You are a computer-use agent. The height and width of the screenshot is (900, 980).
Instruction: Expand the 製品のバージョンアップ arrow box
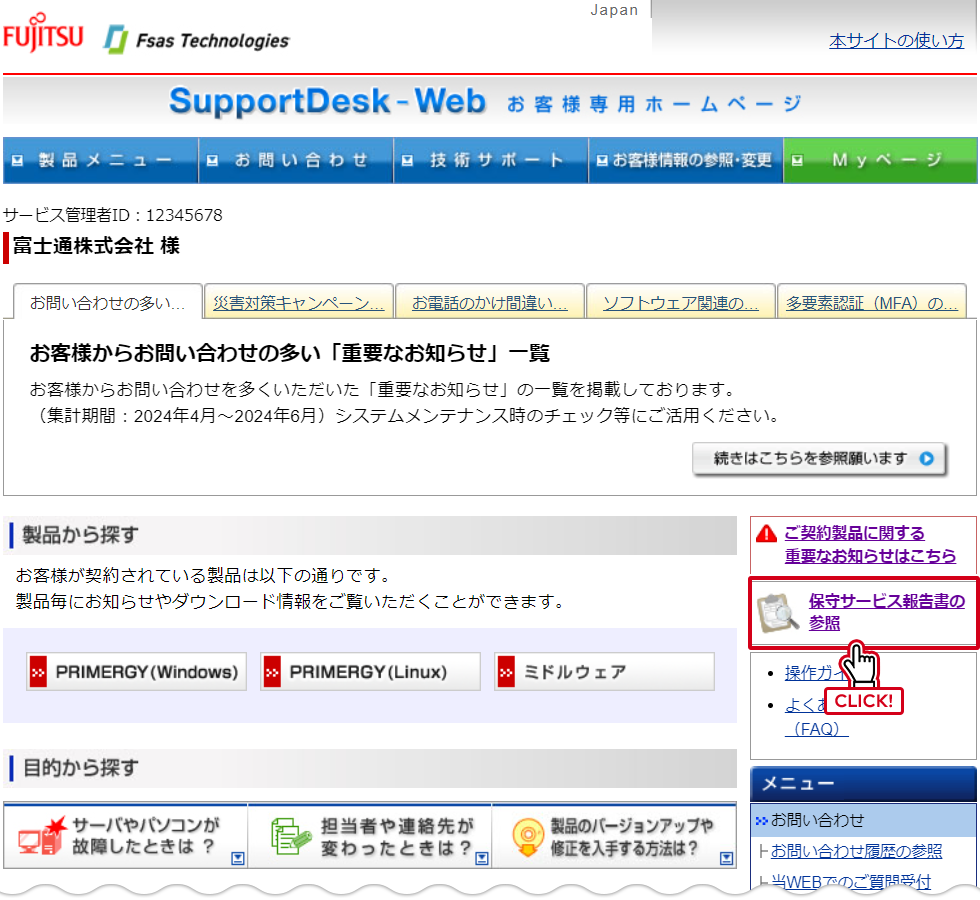coord(726,858)
